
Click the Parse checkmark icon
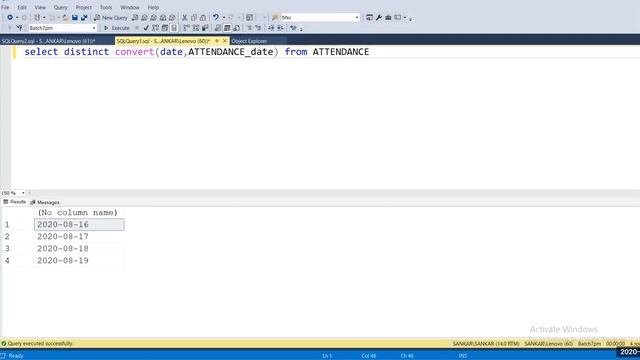pyautogui.click(x=146, y=28)
